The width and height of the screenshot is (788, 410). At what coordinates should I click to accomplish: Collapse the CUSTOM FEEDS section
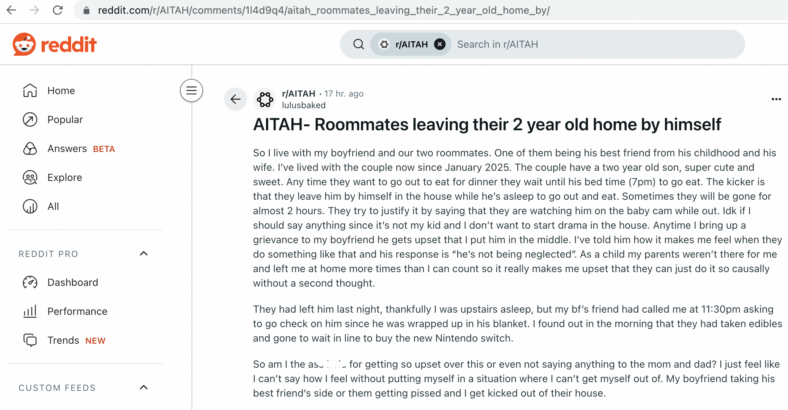[144, 387]
